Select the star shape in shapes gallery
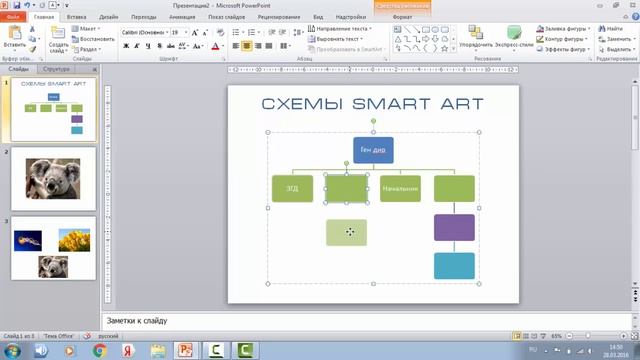 click(444, 49)
